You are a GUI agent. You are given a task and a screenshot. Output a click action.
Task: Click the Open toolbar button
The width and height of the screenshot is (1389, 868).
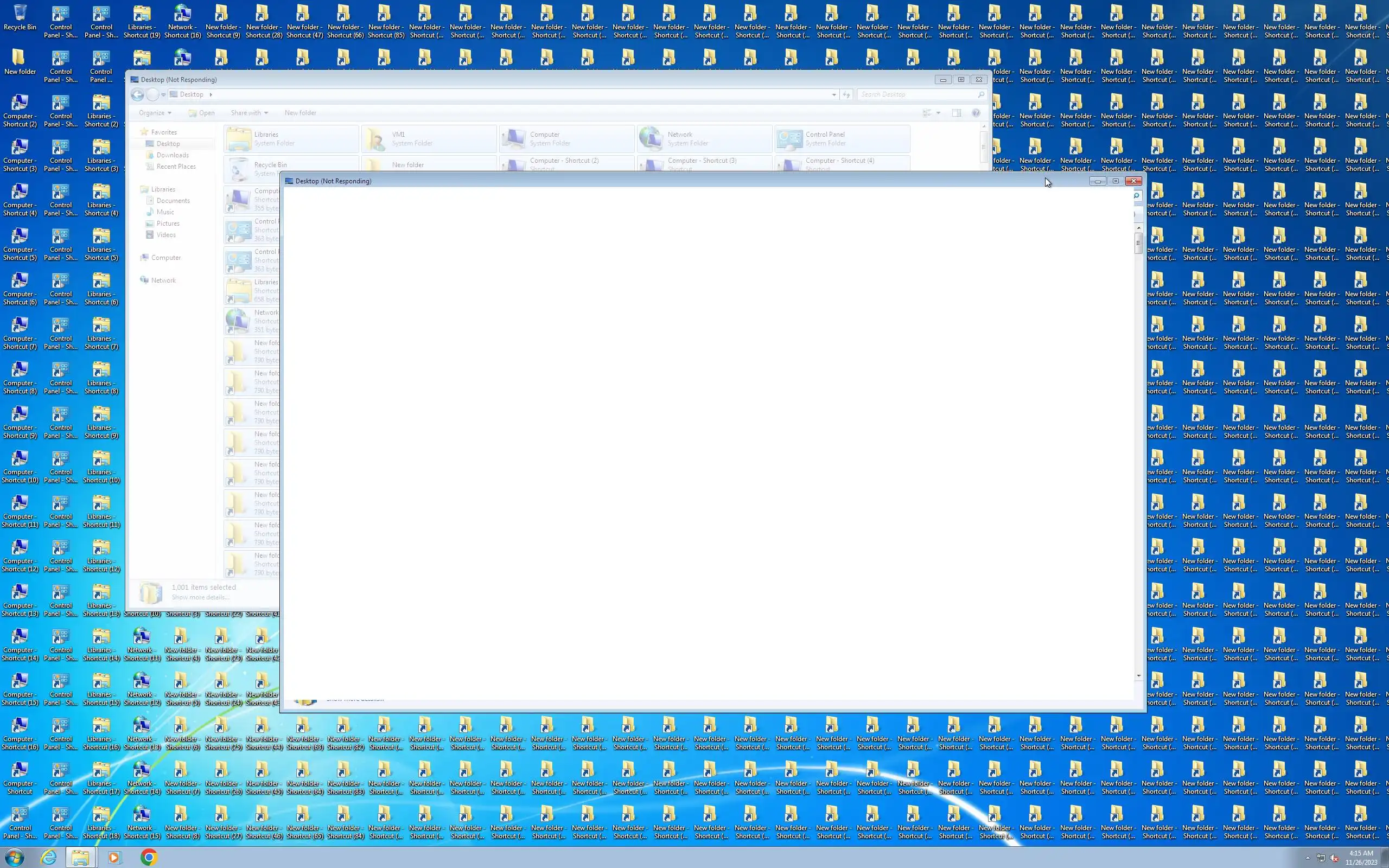coord(202,113)
